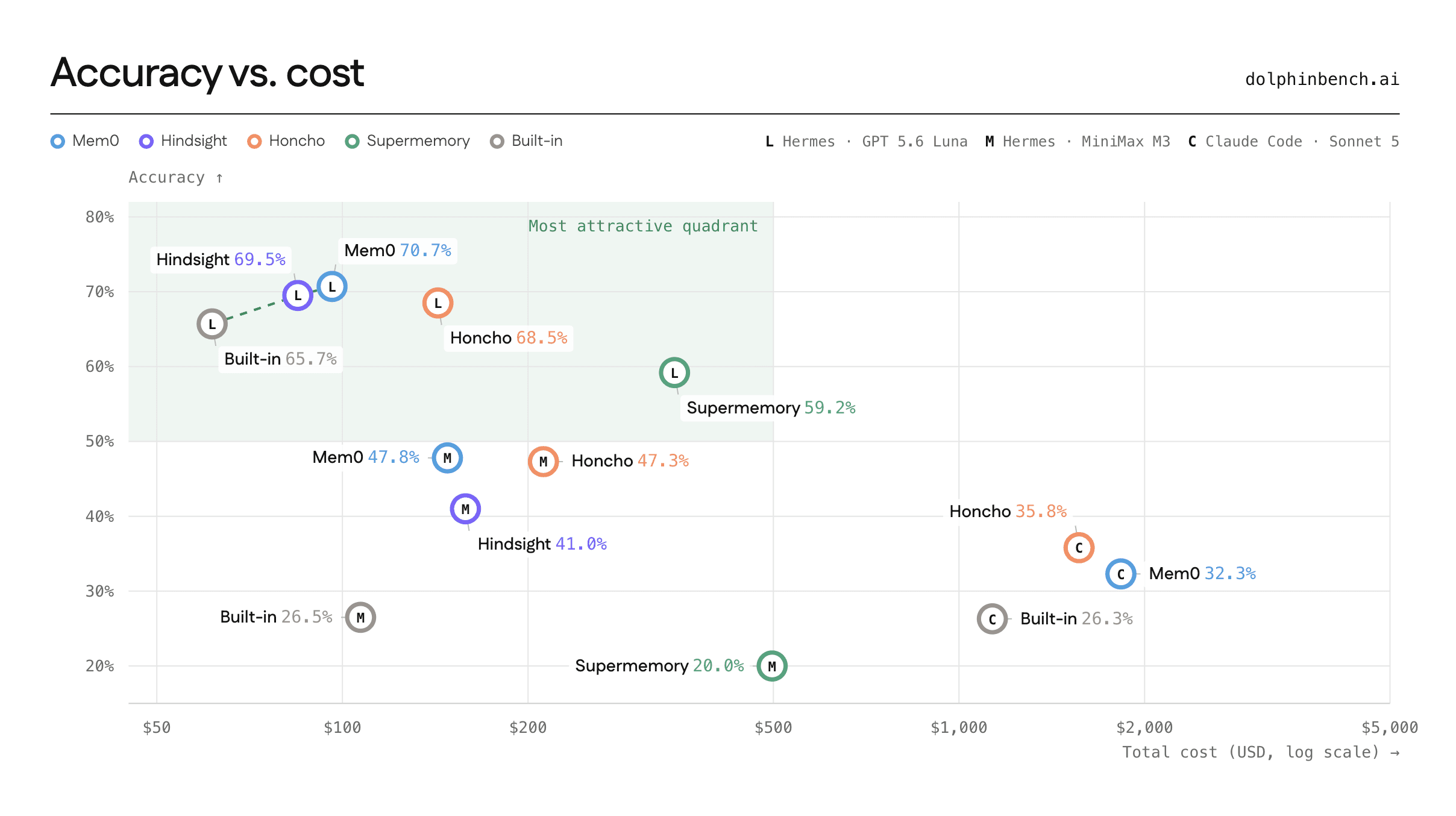
Task: Click the 80% y-axis tick label
Action: pyautogui.click(x=99, y=217)
